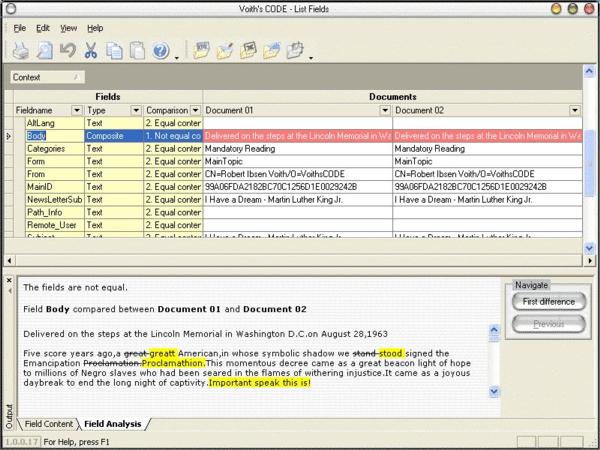This screenshot has width=600, height=450.
Task: Click the Previous navigate button
Action: pyautogui.click(x=549, y=324)
